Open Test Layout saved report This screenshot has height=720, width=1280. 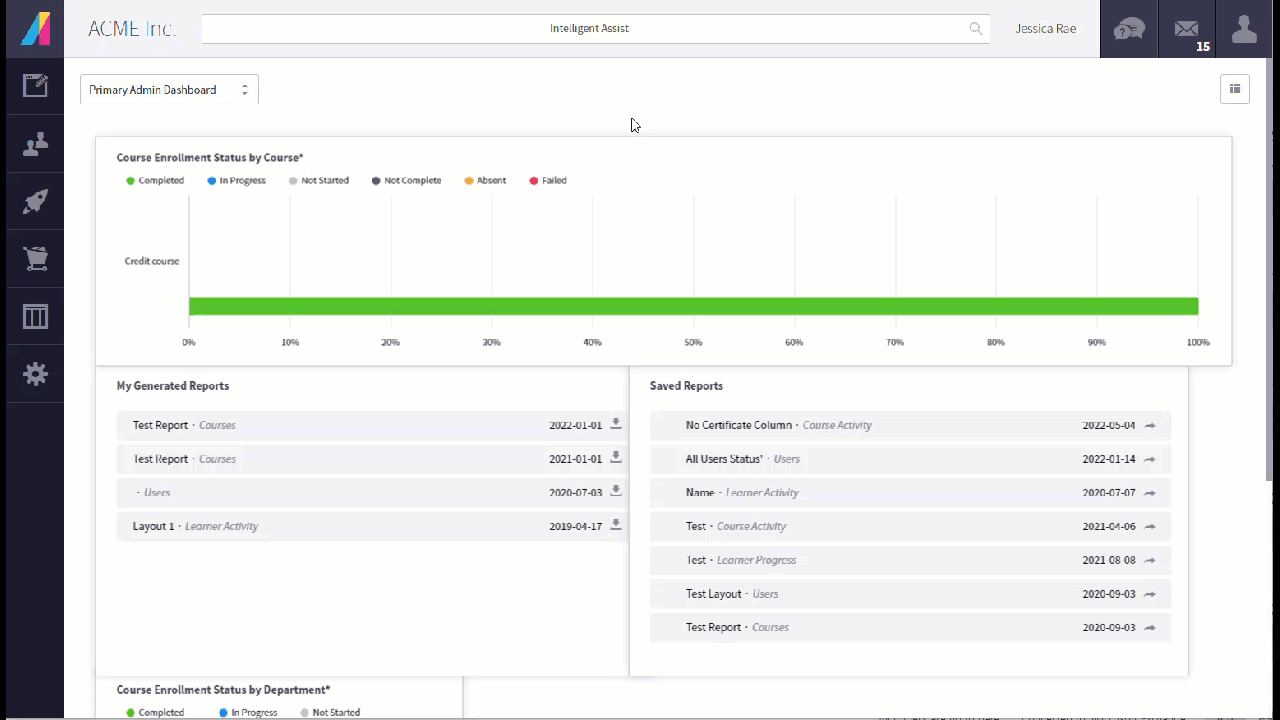[x=910, y=594]
